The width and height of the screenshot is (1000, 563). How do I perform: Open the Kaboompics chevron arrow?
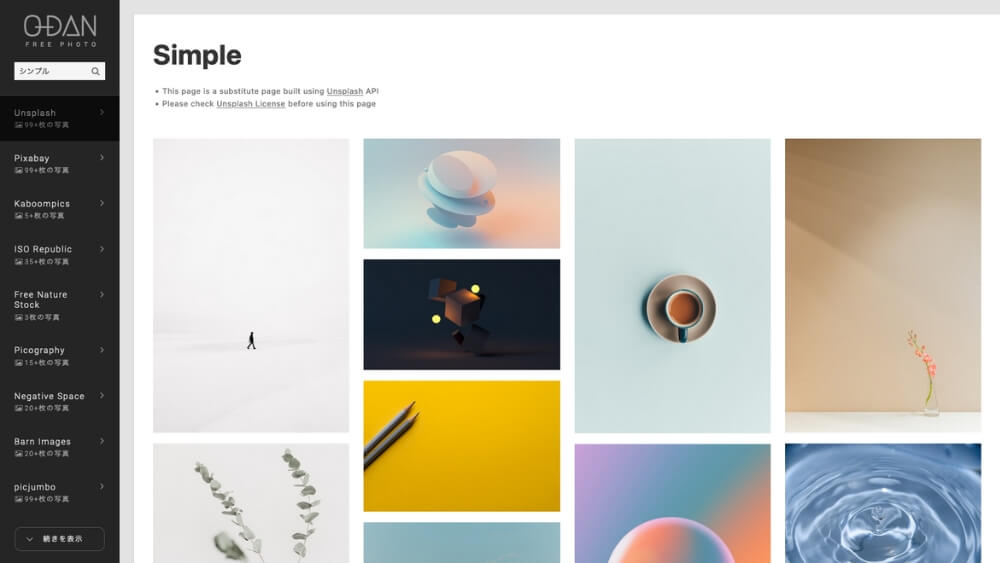click(102, 203)
